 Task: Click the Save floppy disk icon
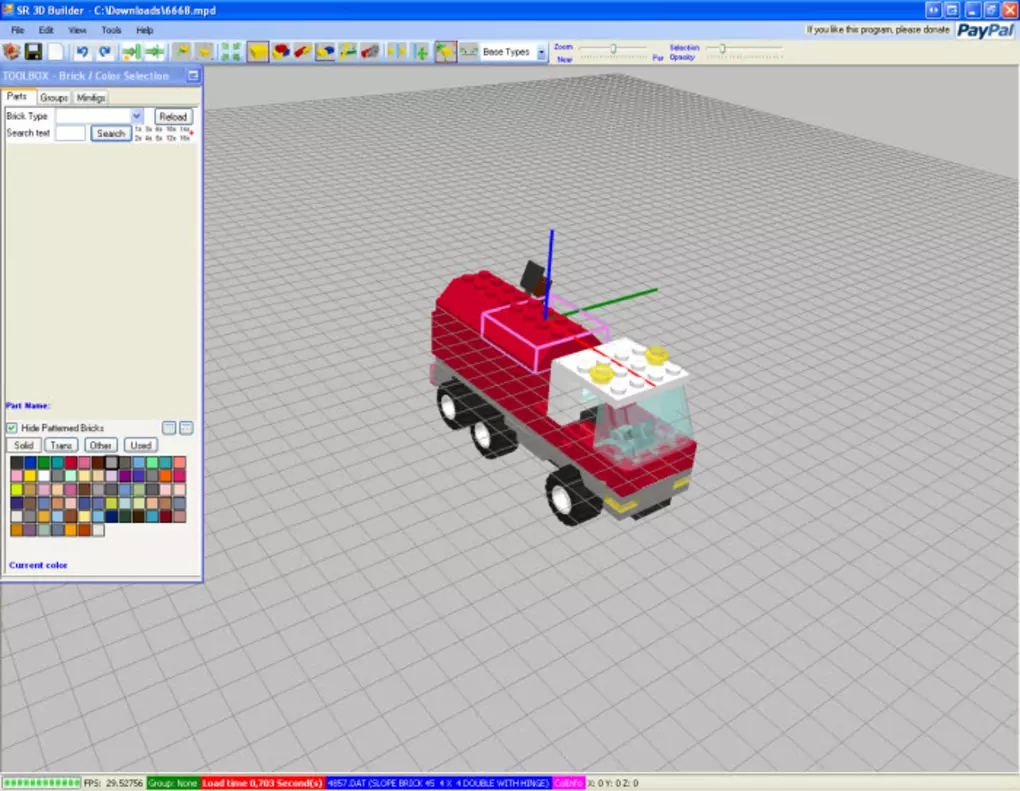[x=34, y=52]
